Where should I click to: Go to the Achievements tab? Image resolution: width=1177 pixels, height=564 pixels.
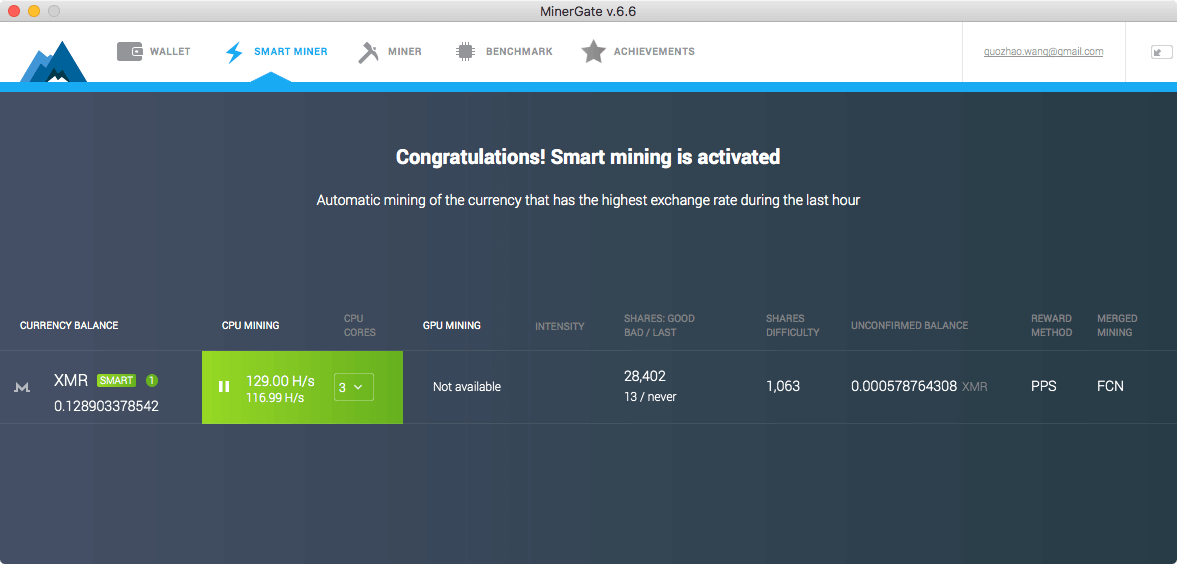coord(653,51)
